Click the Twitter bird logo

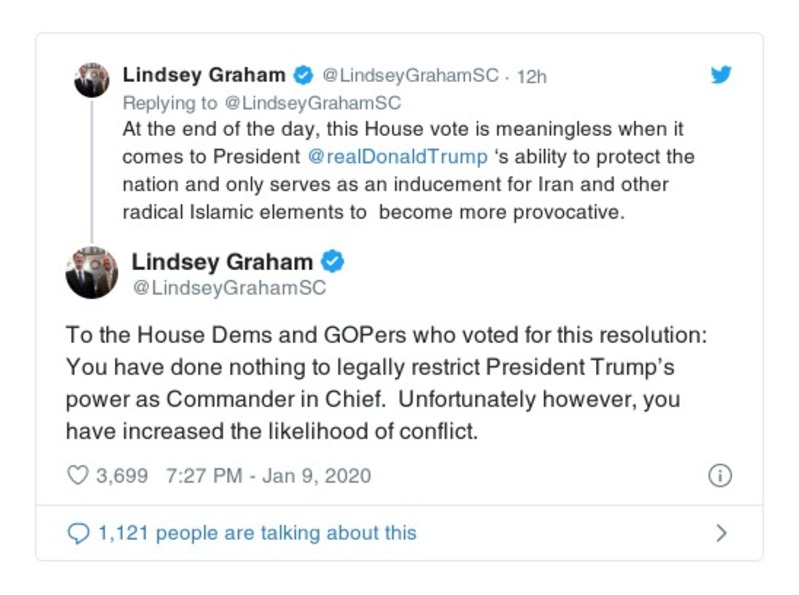tap(721, 76)
